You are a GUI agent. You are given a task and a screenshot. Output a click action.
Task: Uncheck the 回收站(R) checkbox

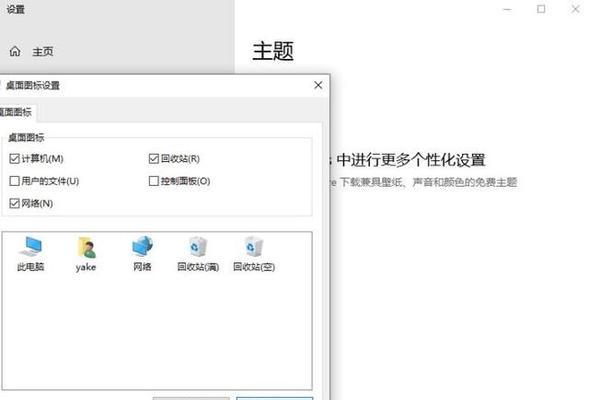point(154,159)
